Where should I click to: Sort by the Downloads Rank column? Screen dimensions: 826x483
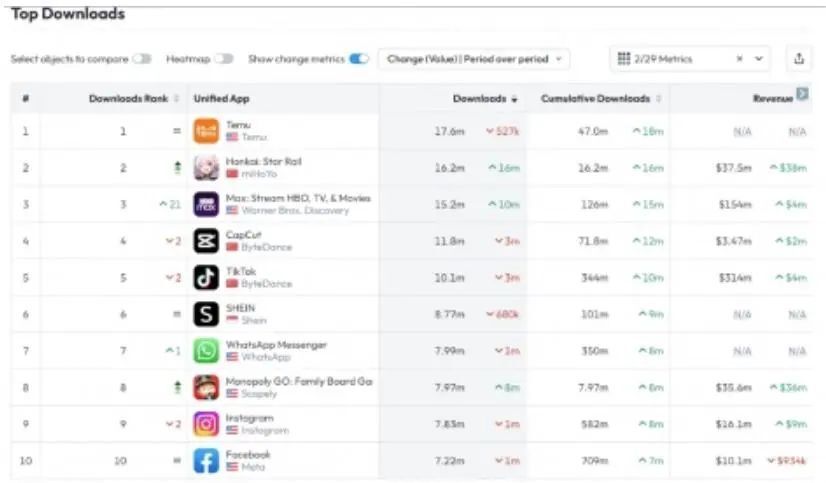(130, 98)
